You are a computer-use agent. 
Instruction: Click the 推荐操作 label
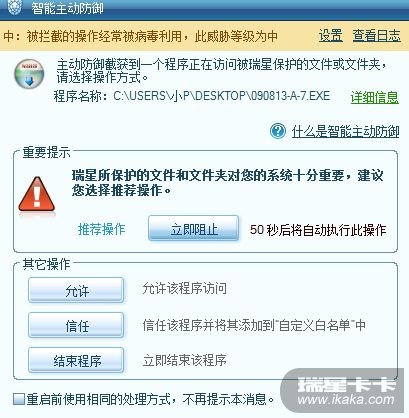pos(102,229)
